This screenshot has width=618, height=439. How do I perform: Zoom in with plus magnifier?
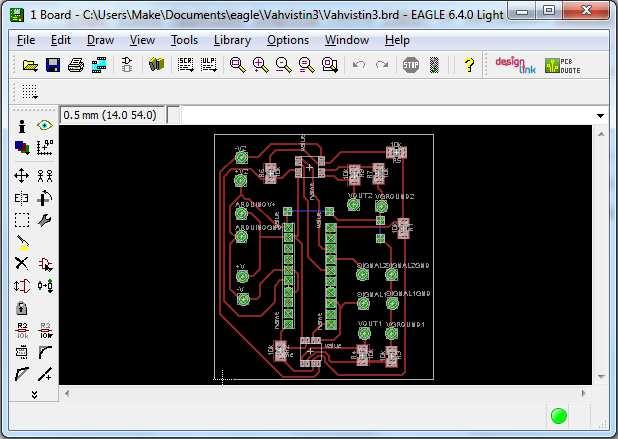pos(261,65)
